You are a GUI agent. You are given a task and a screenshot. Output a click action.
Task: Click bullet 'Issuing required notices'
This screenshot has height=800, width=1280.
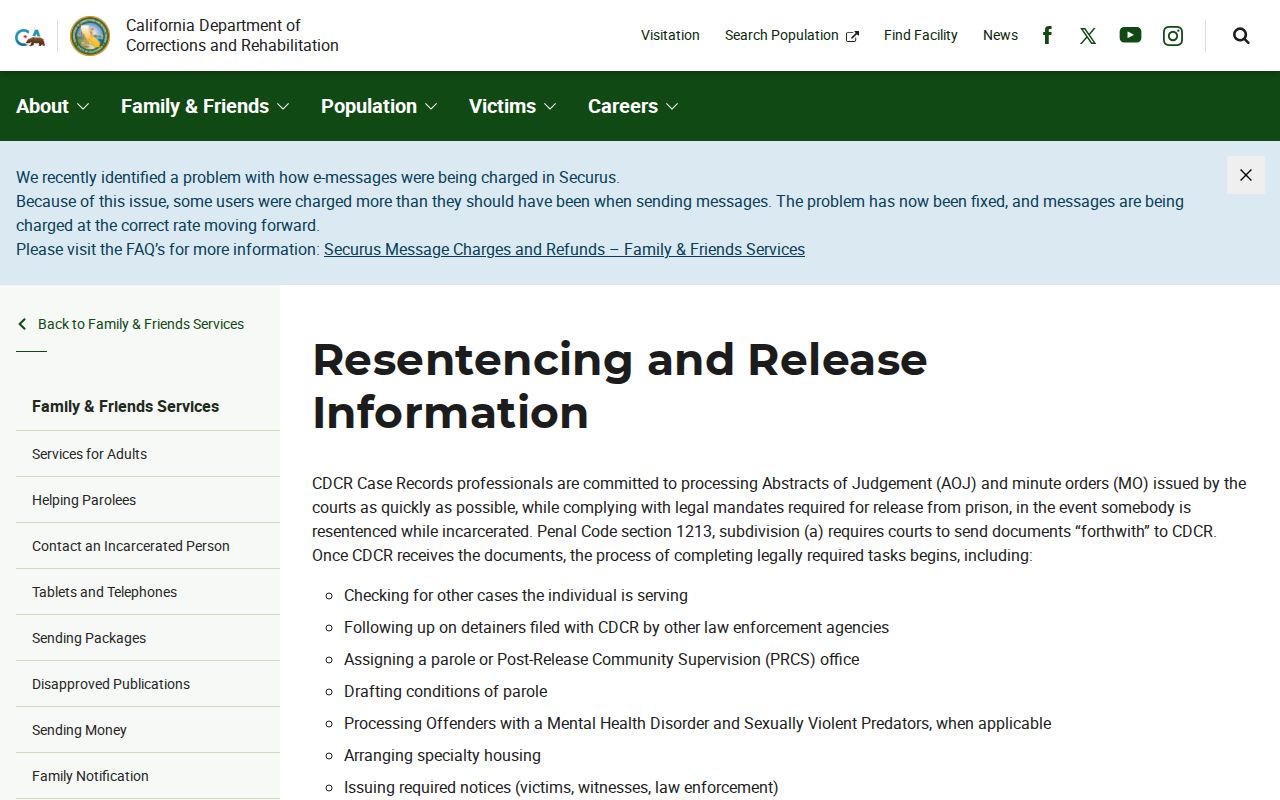[561, 787]
